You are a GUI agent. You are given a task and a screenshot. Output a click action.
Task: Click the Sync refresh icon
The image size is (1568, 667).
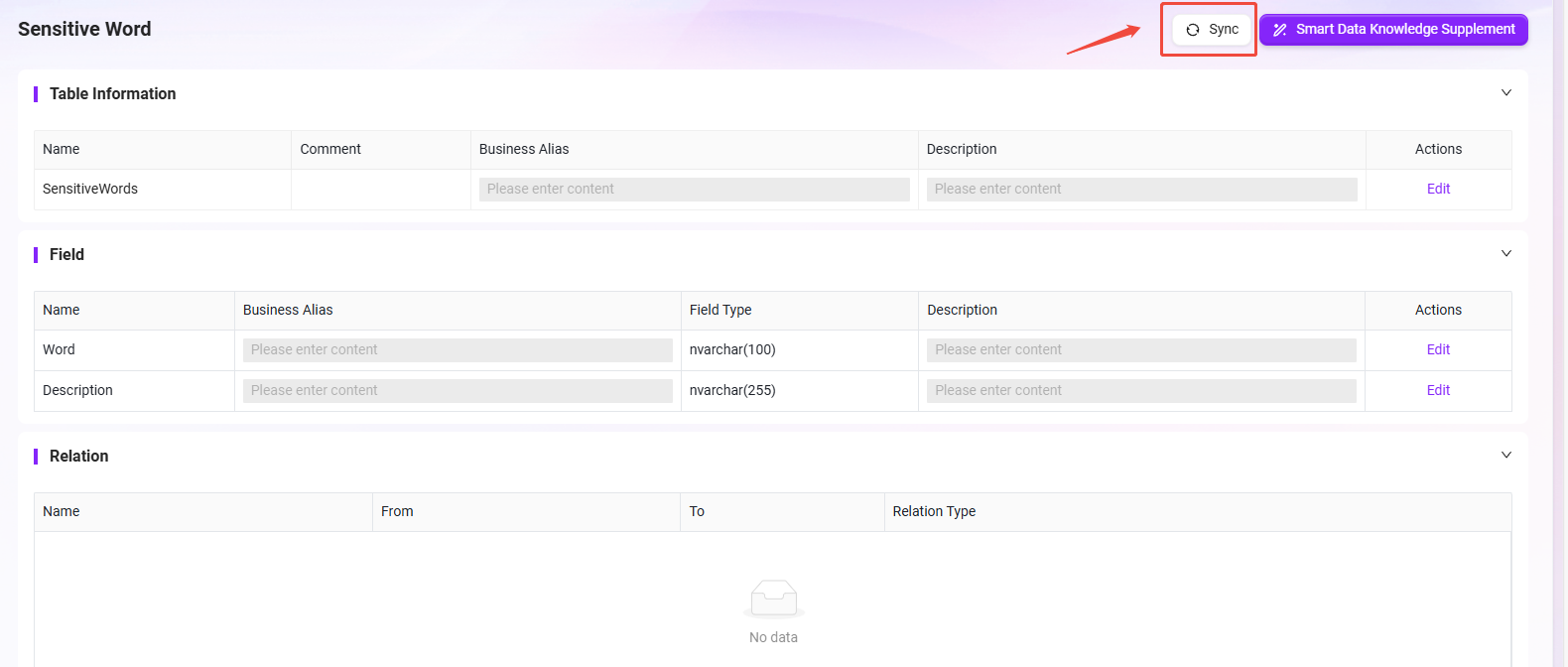1193,30
